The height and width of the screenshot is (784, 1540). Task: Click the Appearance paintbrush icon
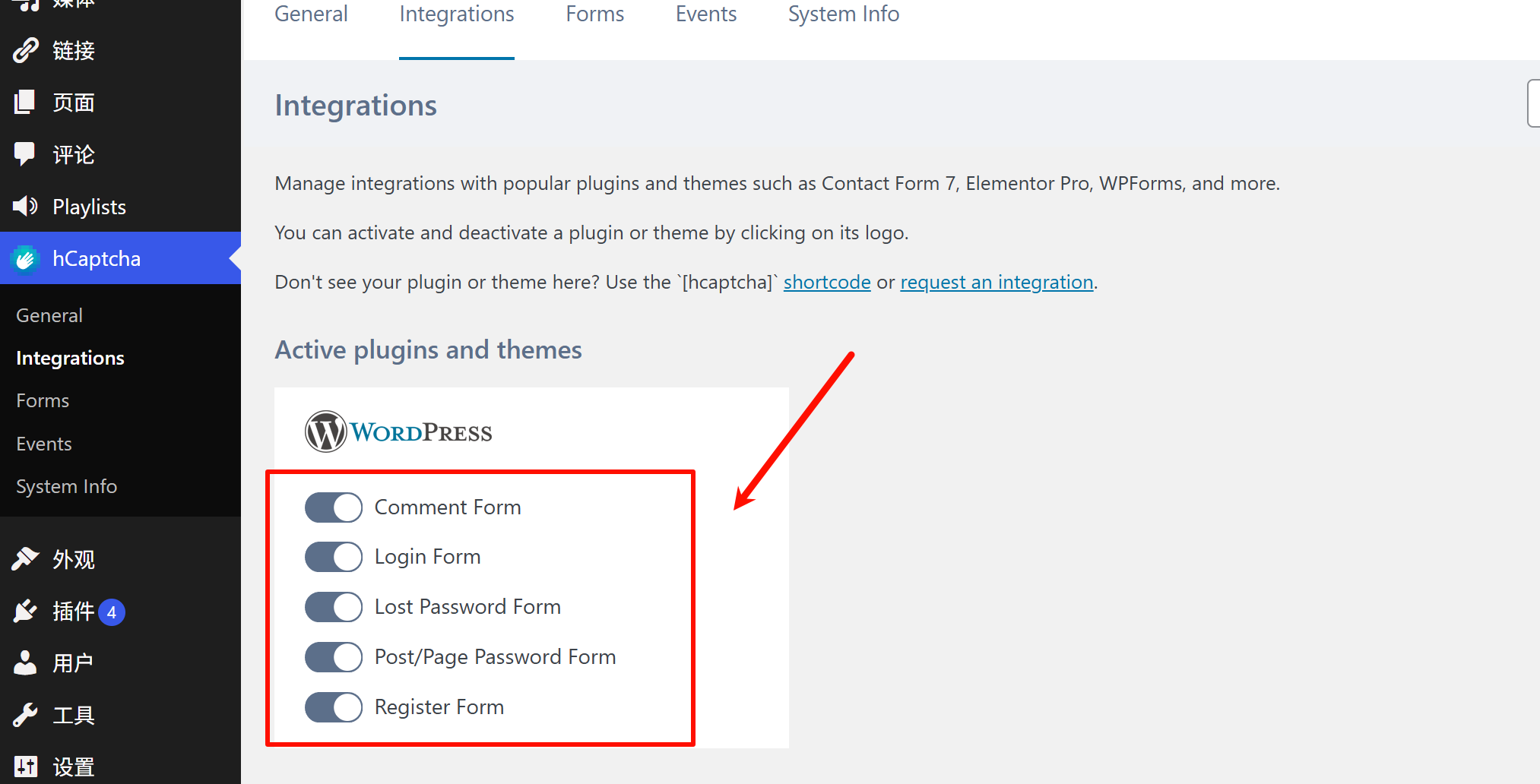click(x=25, y=559)
